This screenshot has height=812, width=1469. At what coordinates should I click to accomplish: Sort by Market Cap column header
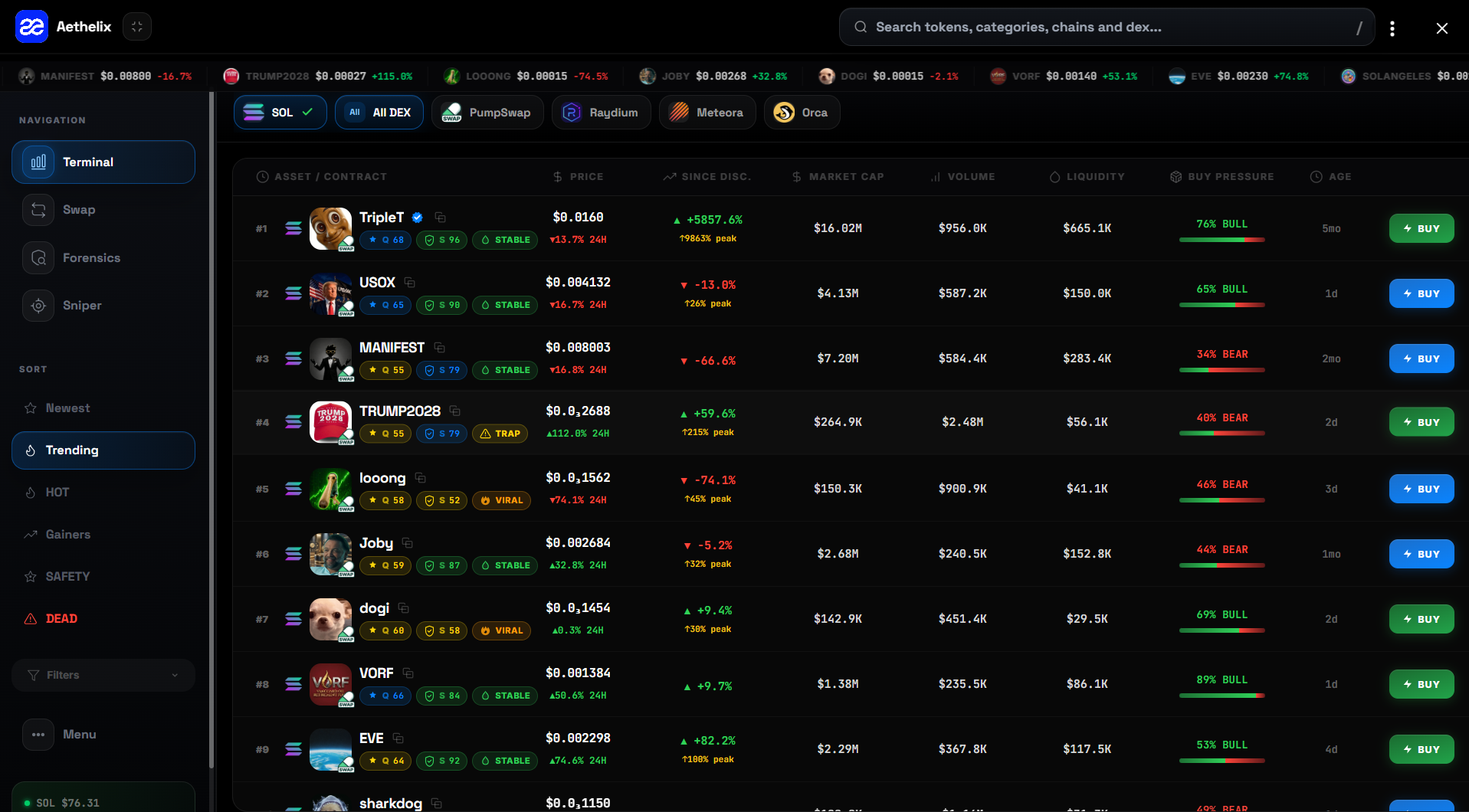pos(838,177)
